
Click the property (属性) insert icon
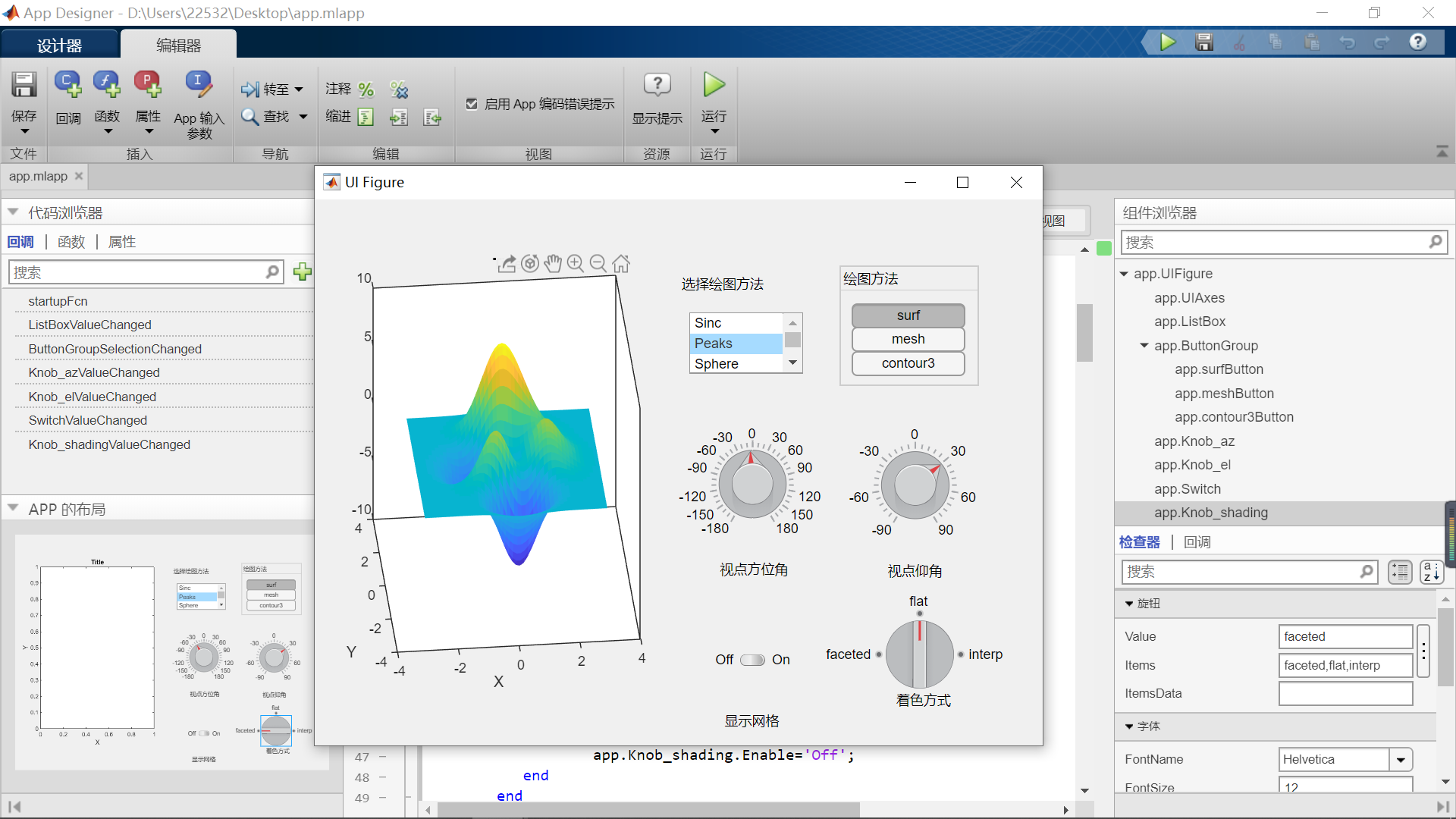(x=147, y=85)
